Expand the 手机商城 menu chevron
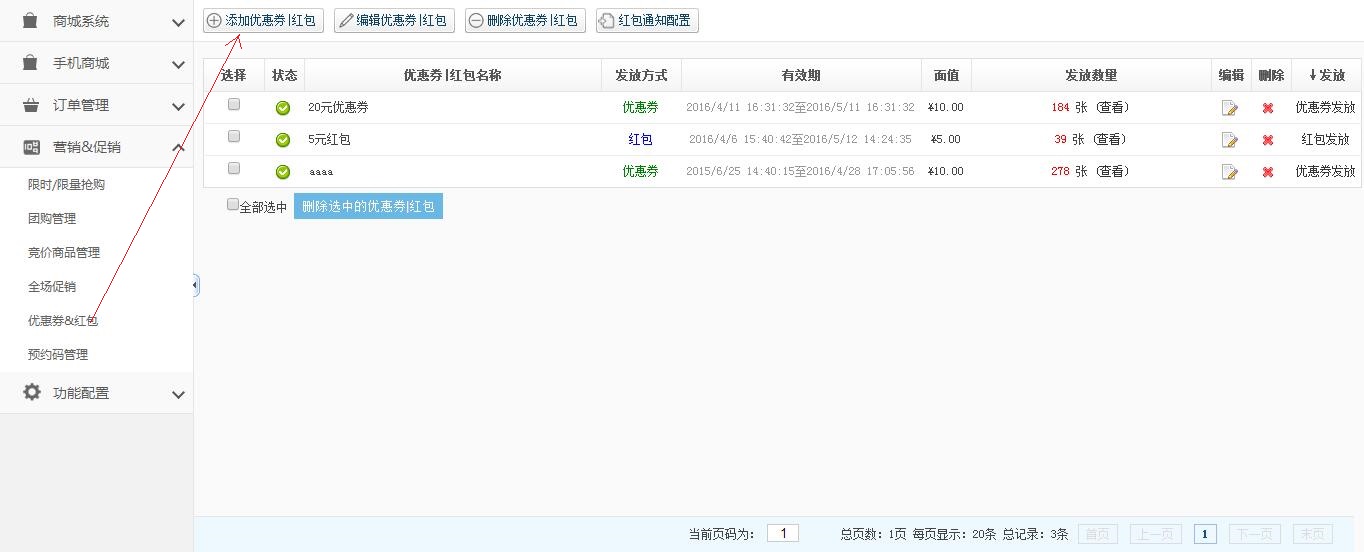 click(x=178, y=64)
